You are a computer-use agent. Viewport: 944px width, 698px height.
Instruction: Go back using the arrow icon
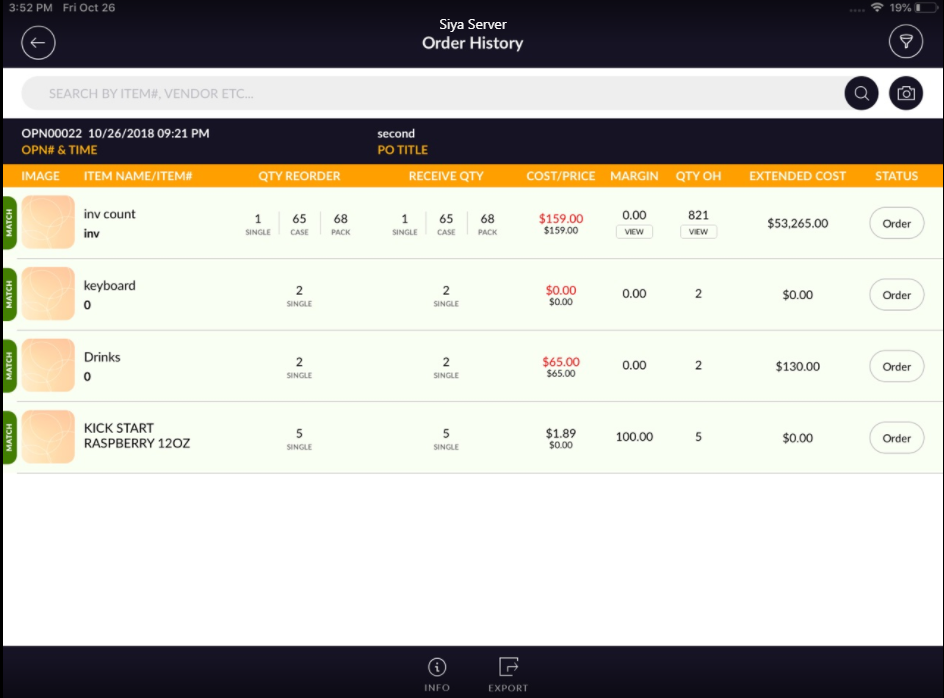pos(38,42)
